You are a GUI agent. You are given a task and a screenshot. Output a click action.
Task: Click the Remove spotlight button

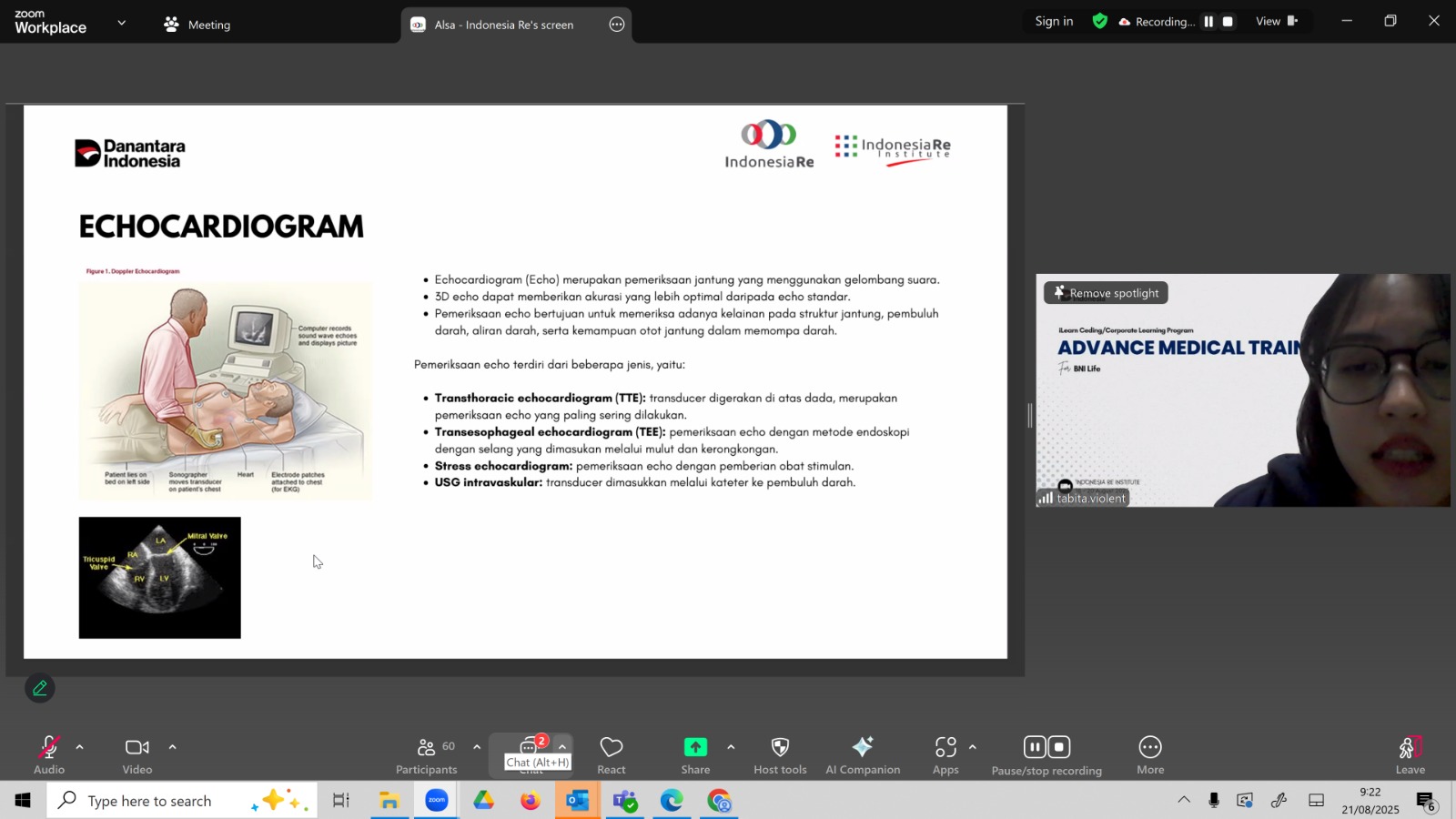click(1106, 293)
